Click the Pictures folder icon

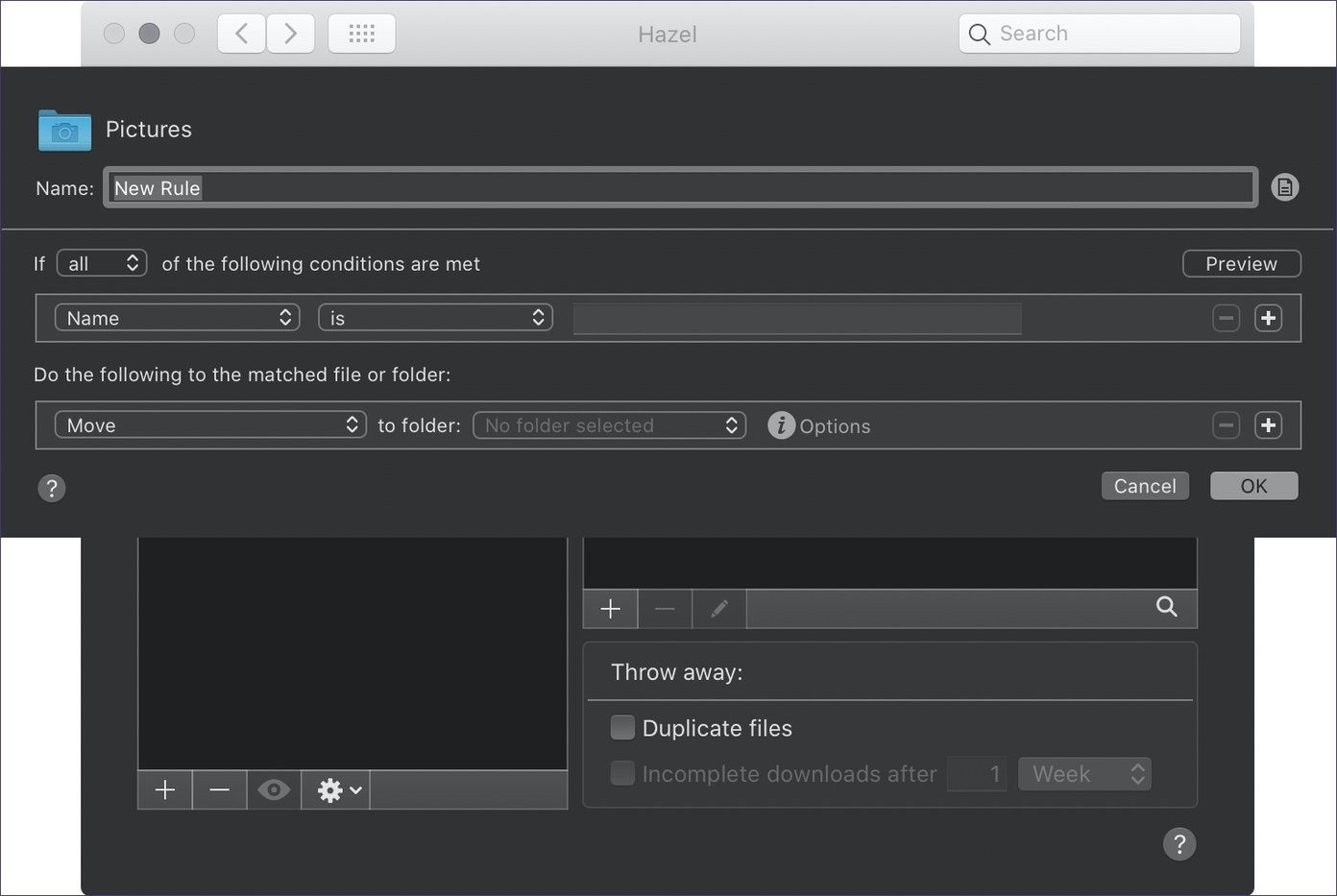64,130
